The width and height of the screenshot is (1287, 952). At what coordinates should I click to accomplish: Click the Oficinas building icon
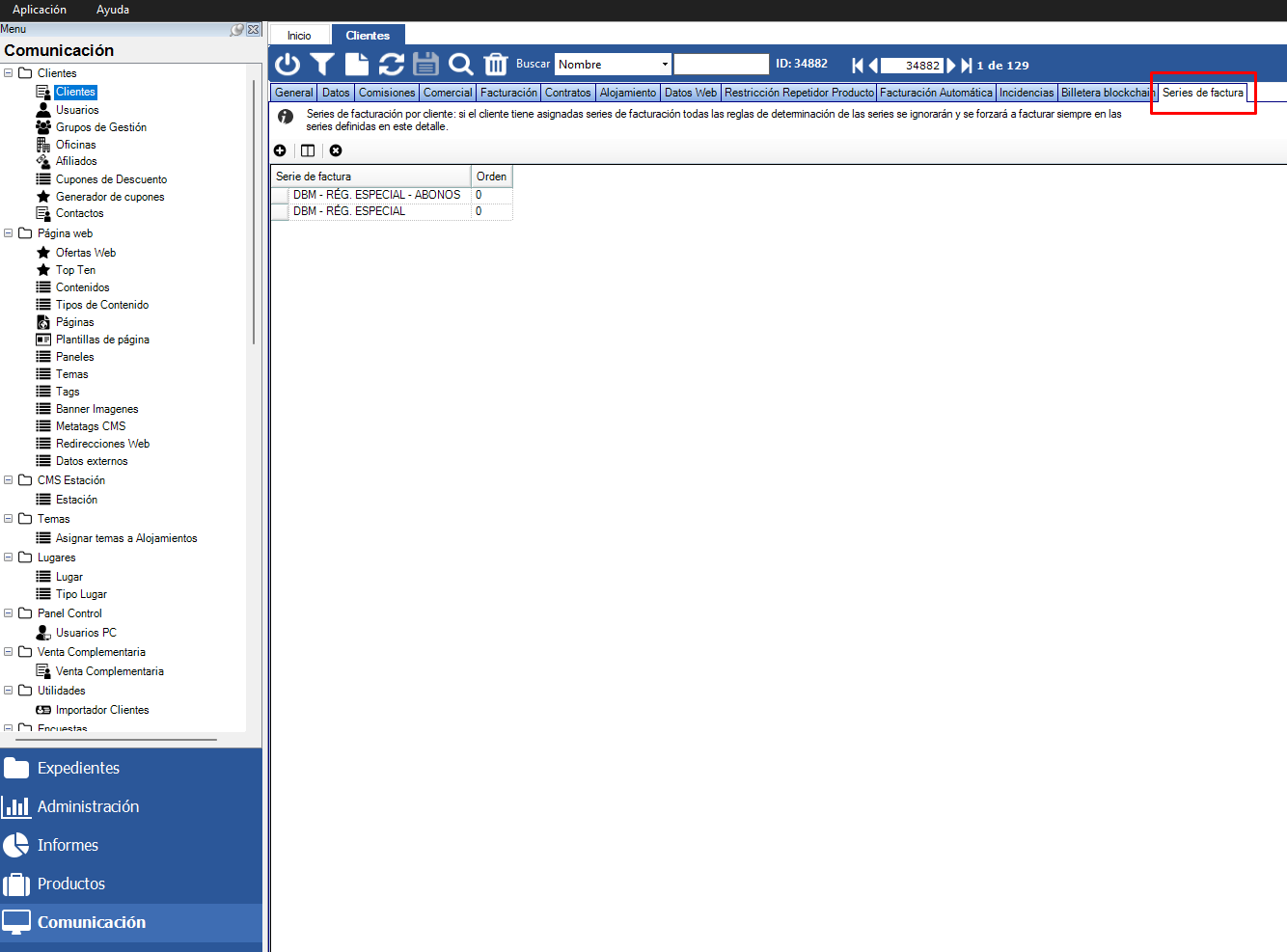[43, 145]
